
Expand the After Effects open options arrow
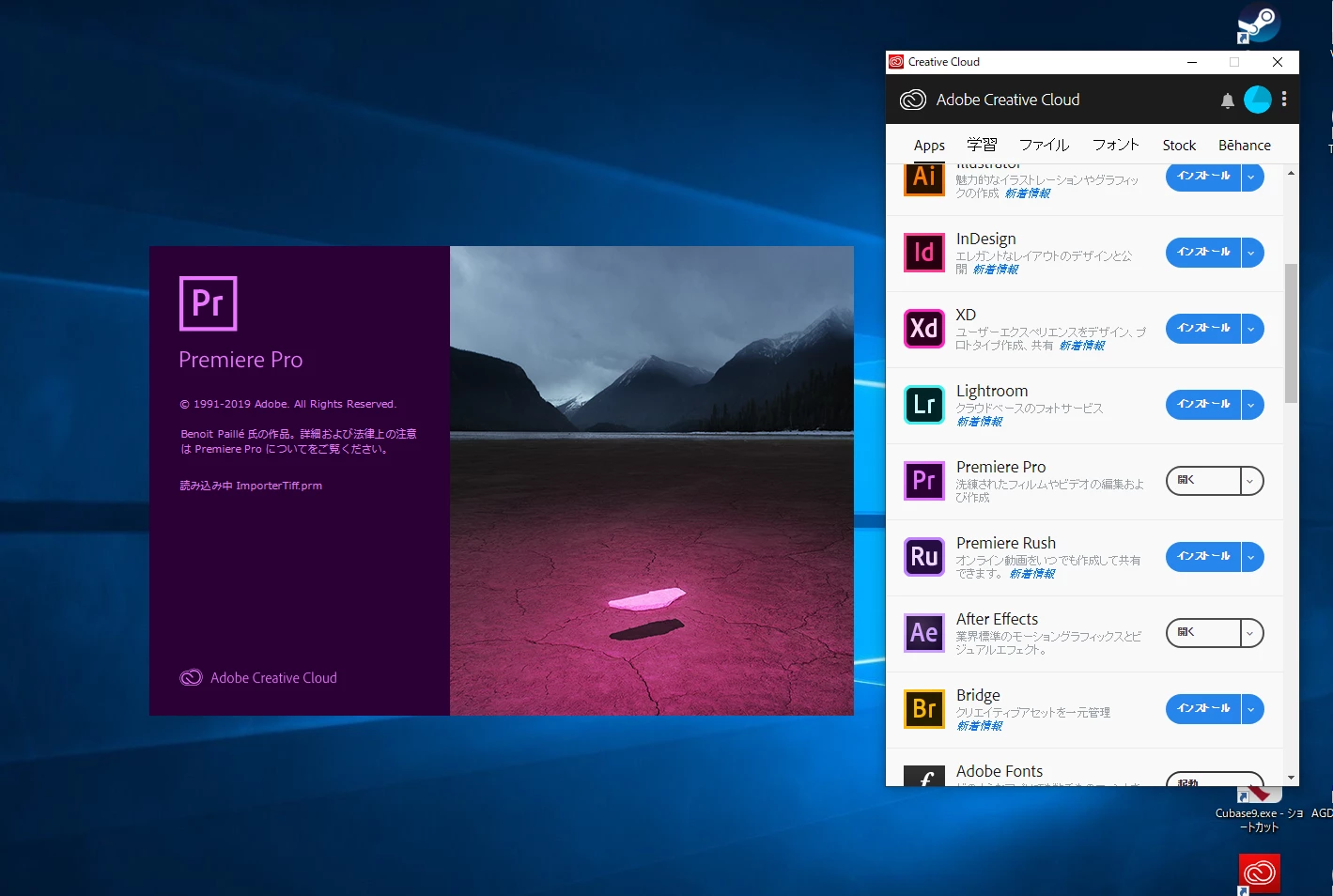tap(1251, 632)
